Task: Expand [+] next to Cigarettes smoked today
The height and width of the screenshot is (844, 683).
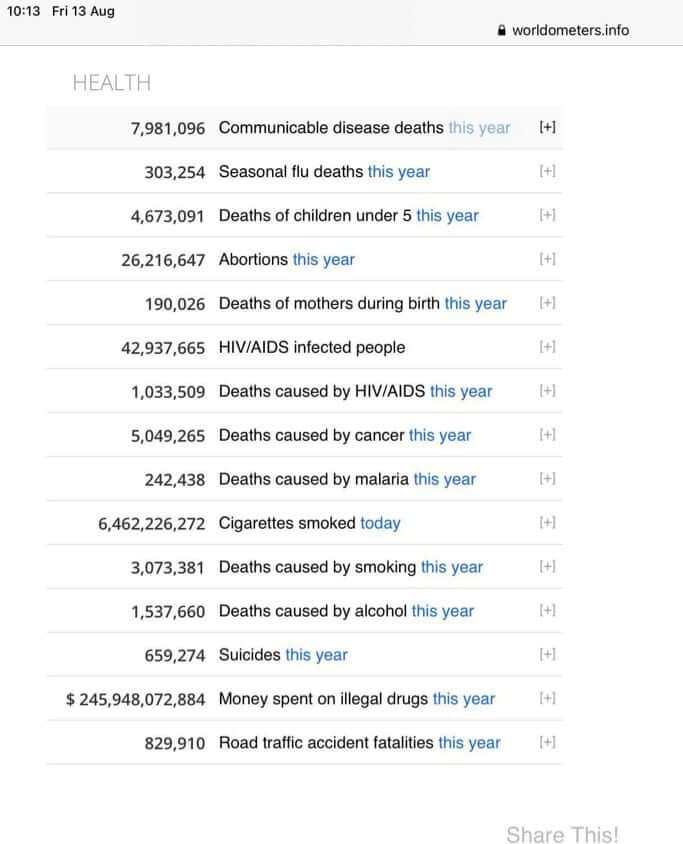Action: click(x=547, y=523)
